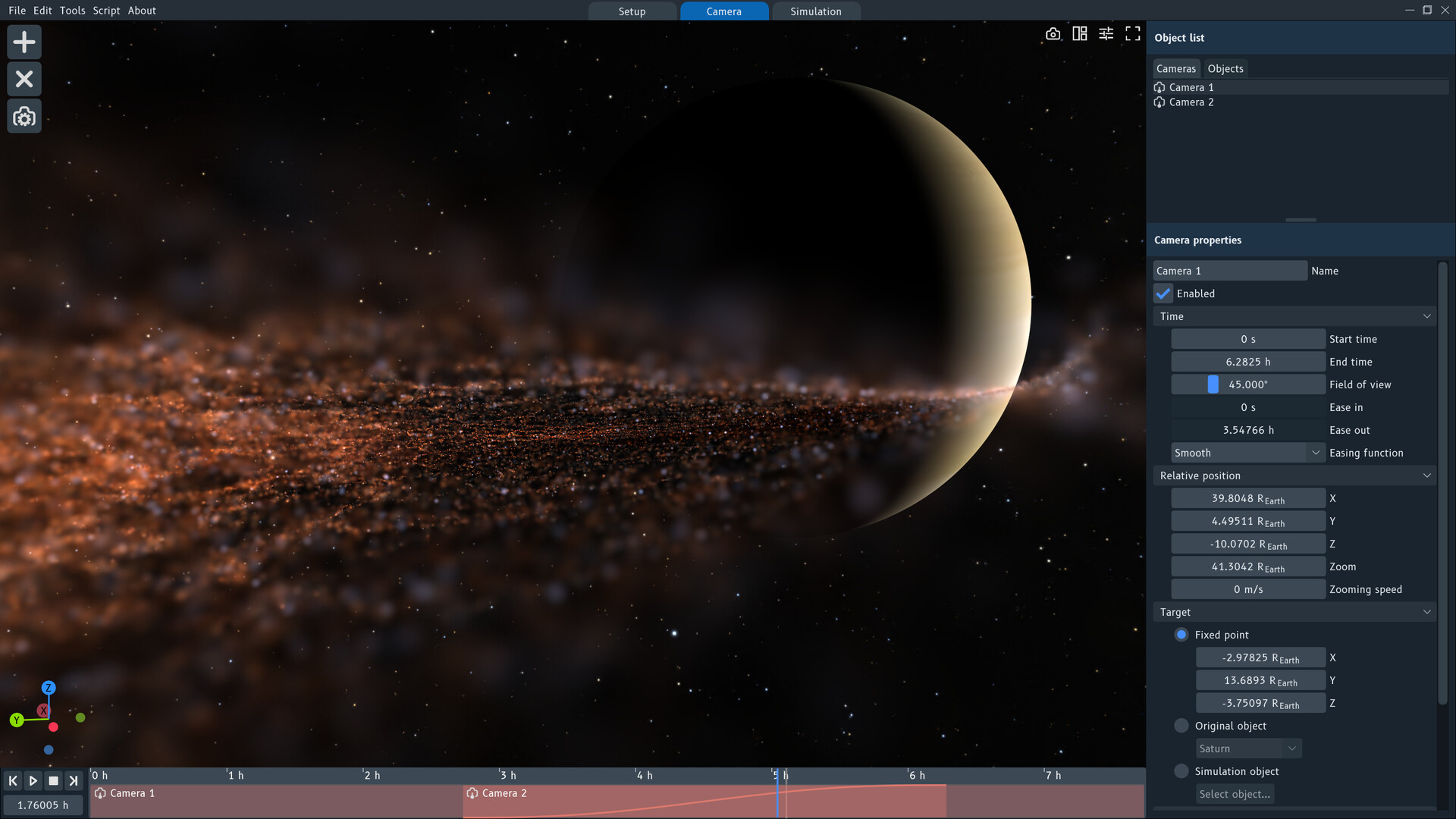Open settings with the gear icon

pyautogui.click(x=24, y=116)
